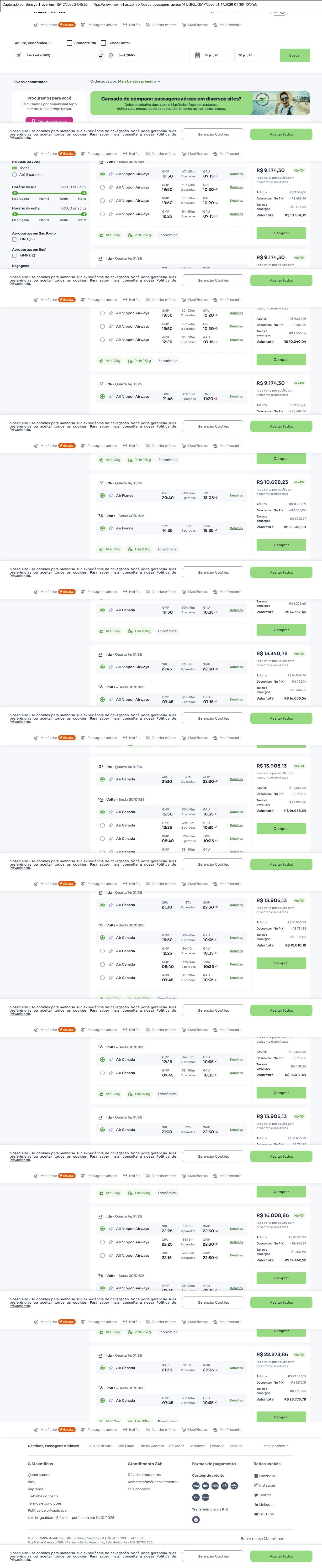Click the Twitter bird icon in the footer
The height and width of the screenshot is (1568, 322).
coord(256,1495)
